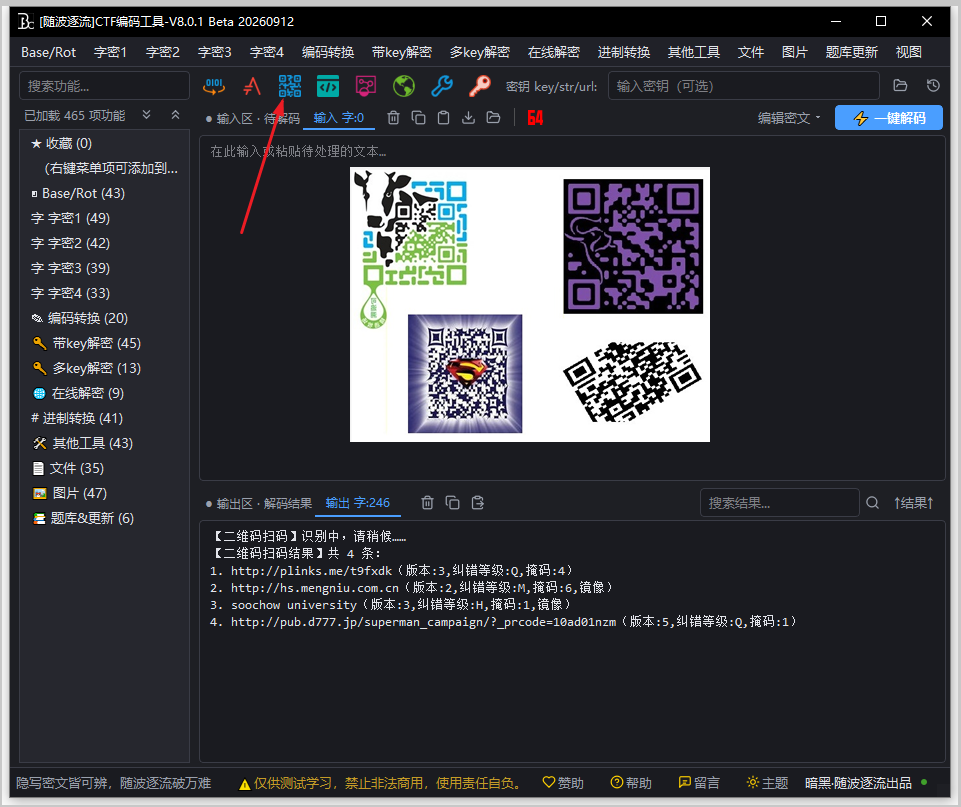Click the 主题 theme toggle

click(x=767, y=782)
